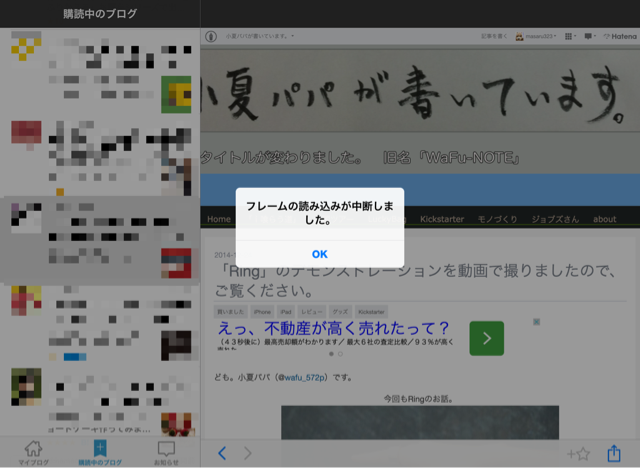Open the @wafu_572p Twitter link
Viewport: 640px width, 468px height.
[x=302, y=377]
